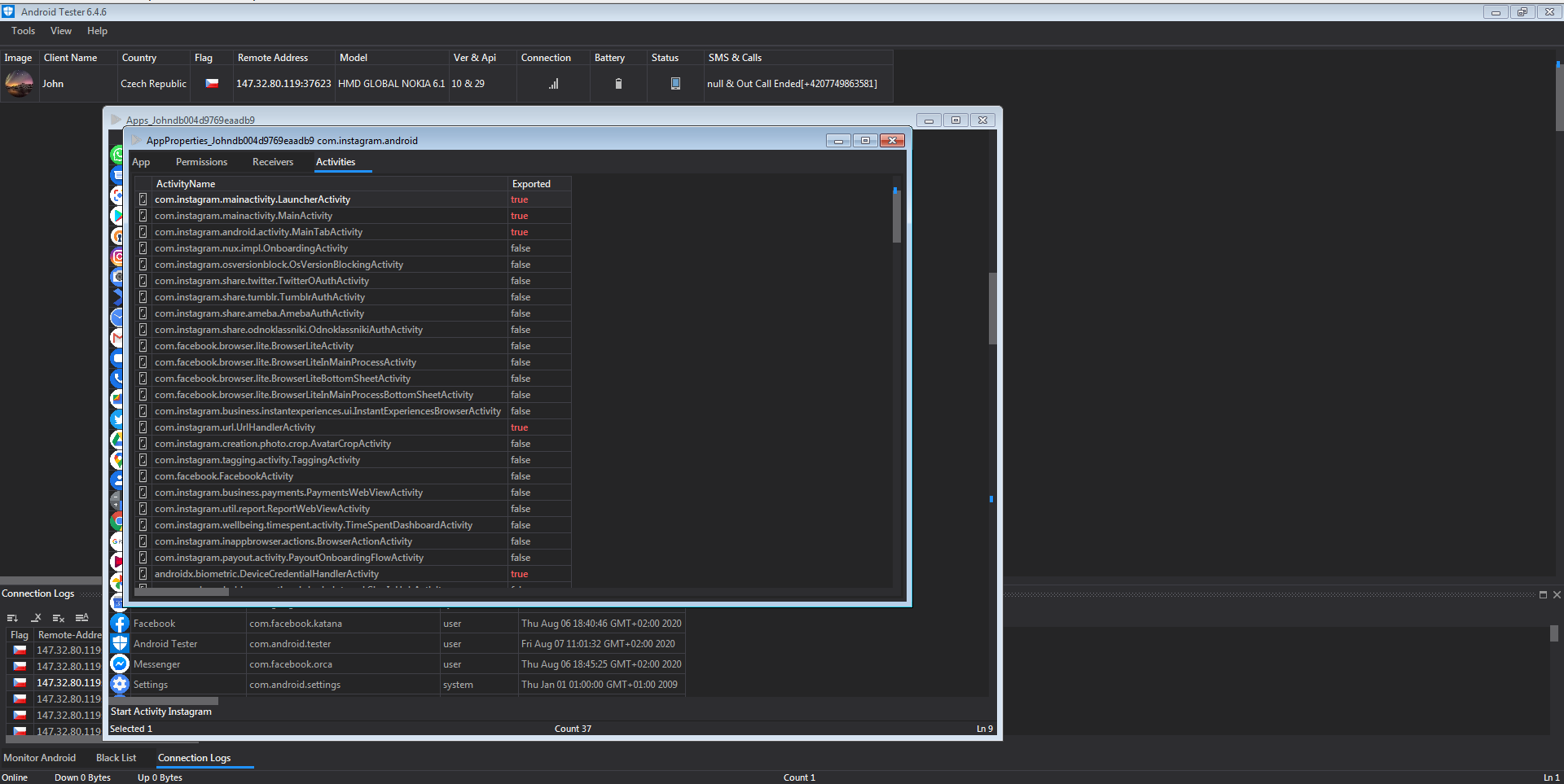
Task: Click the Android Tester shield icon in Apps list
Action: point(120,644)
